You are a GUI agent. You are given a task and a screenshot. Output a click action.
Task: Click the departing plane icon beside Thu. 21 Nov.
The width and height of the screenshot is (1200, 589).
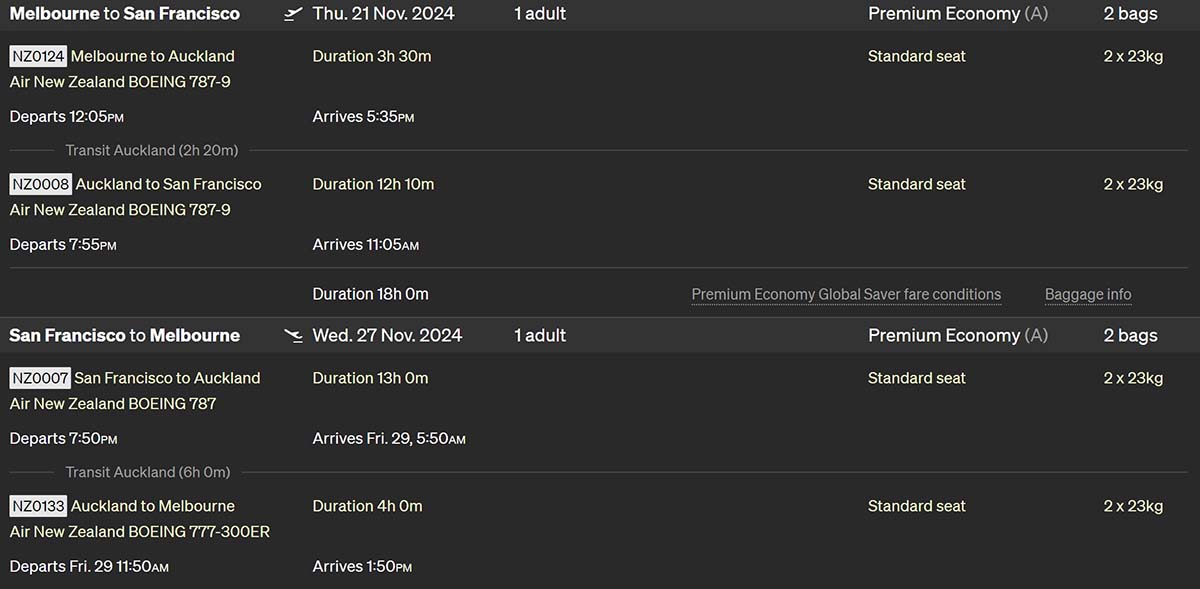click(x=293, y=14)
